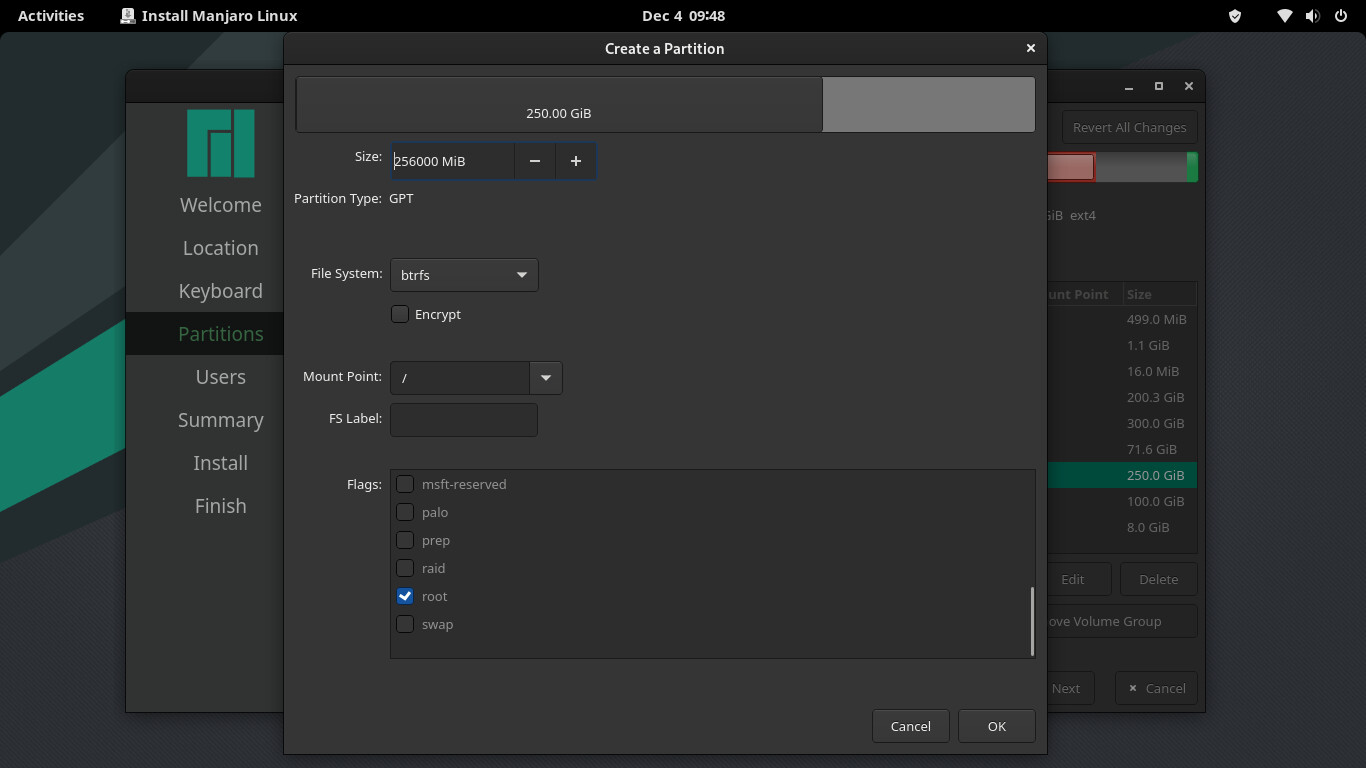Open the power menu icon
This screenshot has height=768, width=1366.
[x=1340, y=16]
